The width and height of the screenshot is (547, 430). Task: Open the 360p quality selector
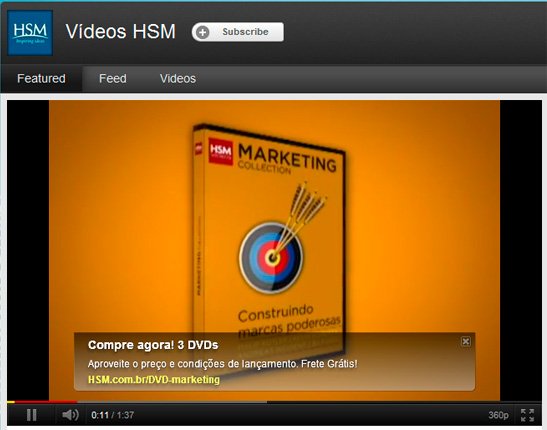498,415
